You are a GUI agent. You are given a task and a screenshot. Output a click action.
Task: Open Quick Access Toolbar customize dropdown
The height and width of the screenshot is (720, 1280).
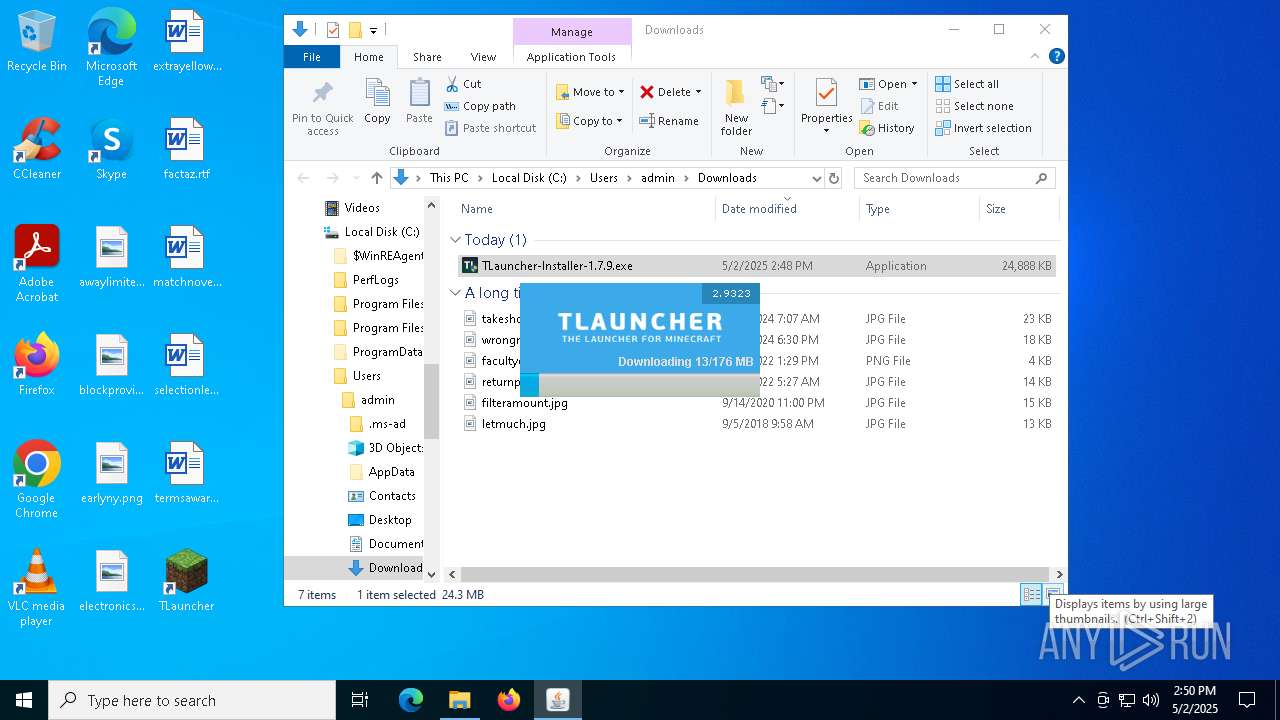click(x=373, y=30)
